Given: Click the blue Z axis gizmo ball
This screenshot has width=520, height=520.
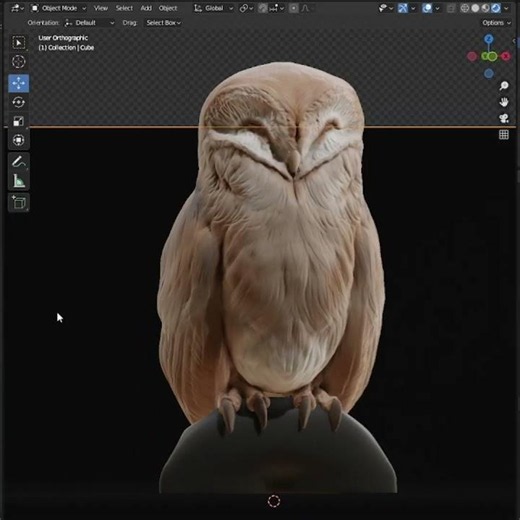Looking at the screenshot, I should point(489,39).
